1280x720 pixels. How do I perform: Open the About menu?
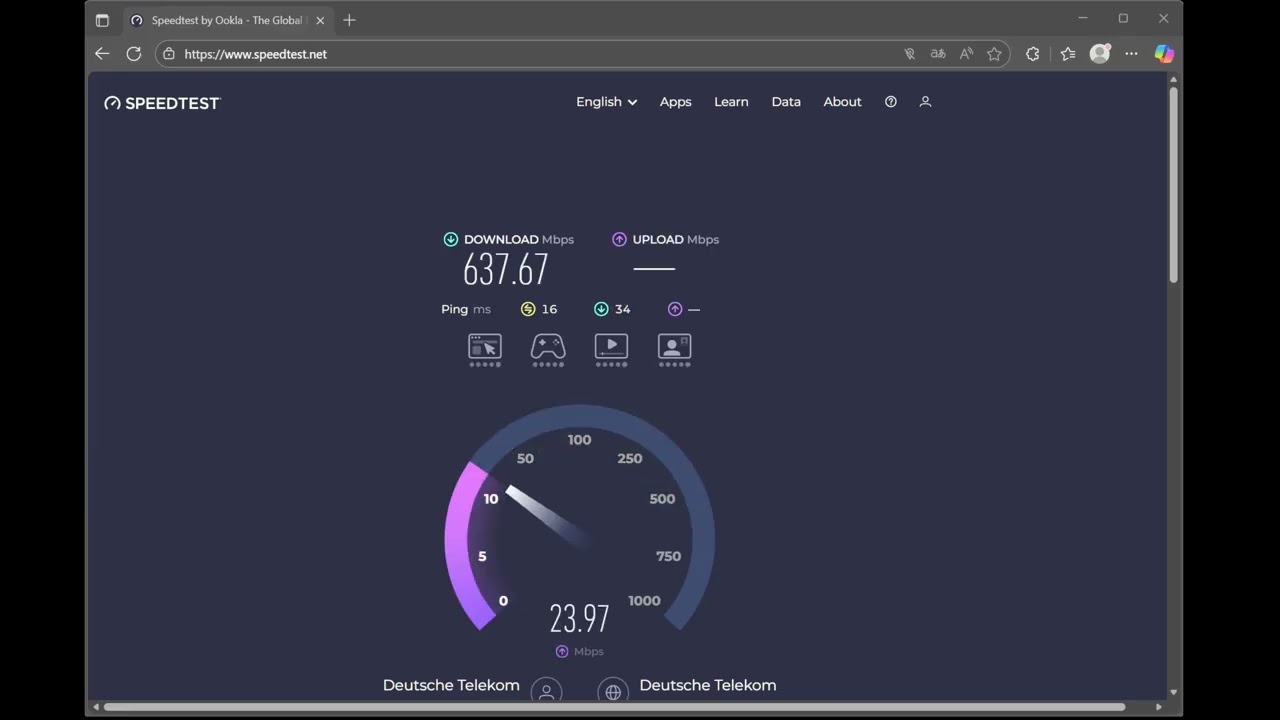tap(842, 102)
